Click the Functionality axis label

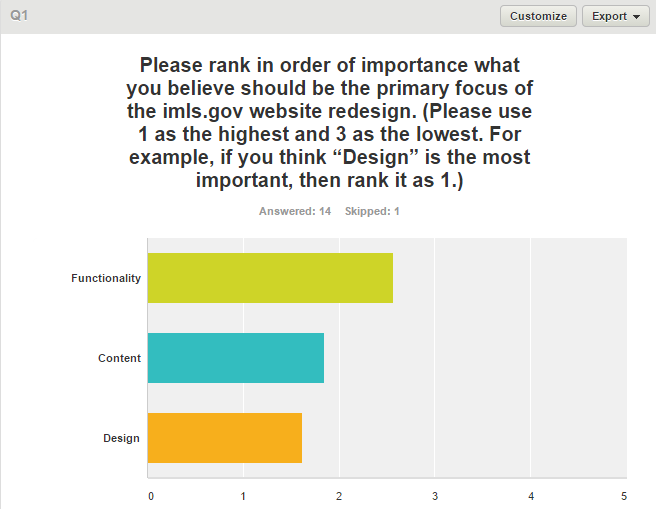tap(106, 278)
